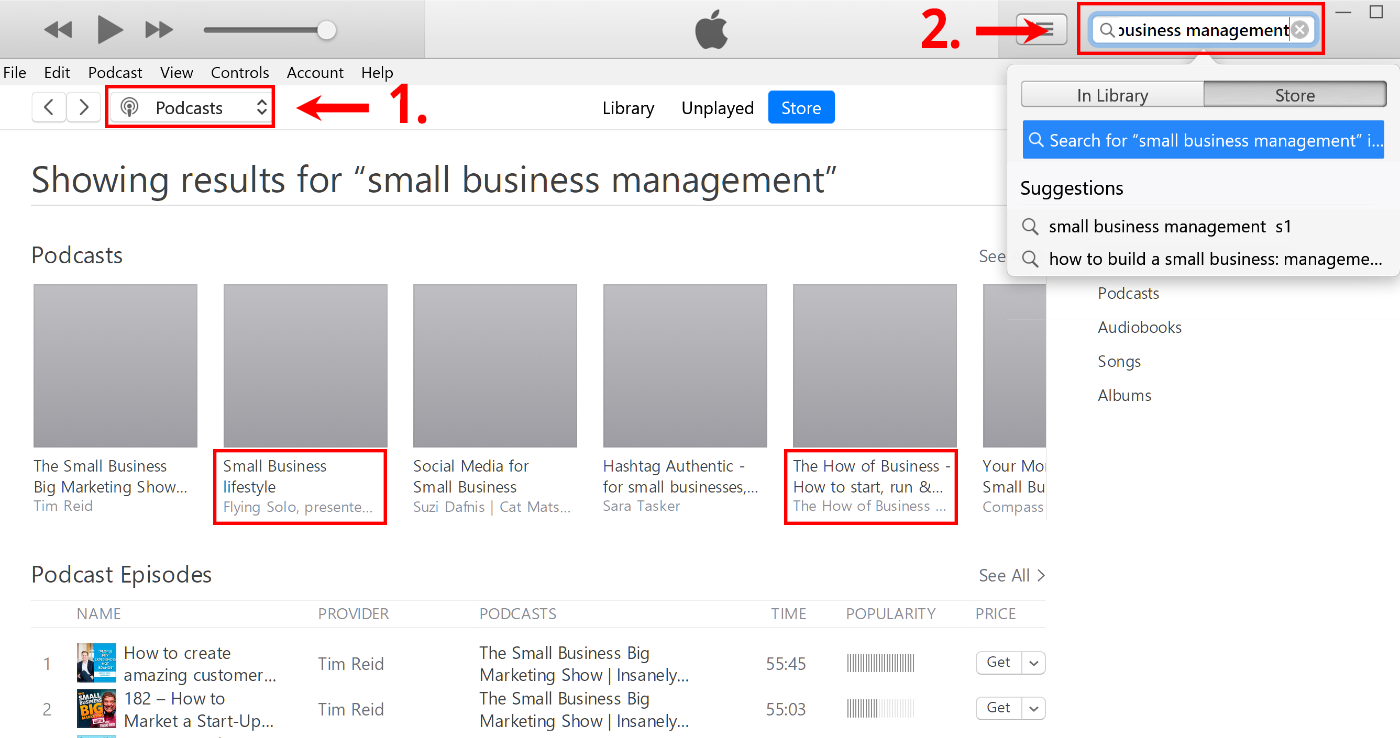This screenshot has height=738, width=1400.
Task: Click the magnifier icon in search box
Action: 1107,30
